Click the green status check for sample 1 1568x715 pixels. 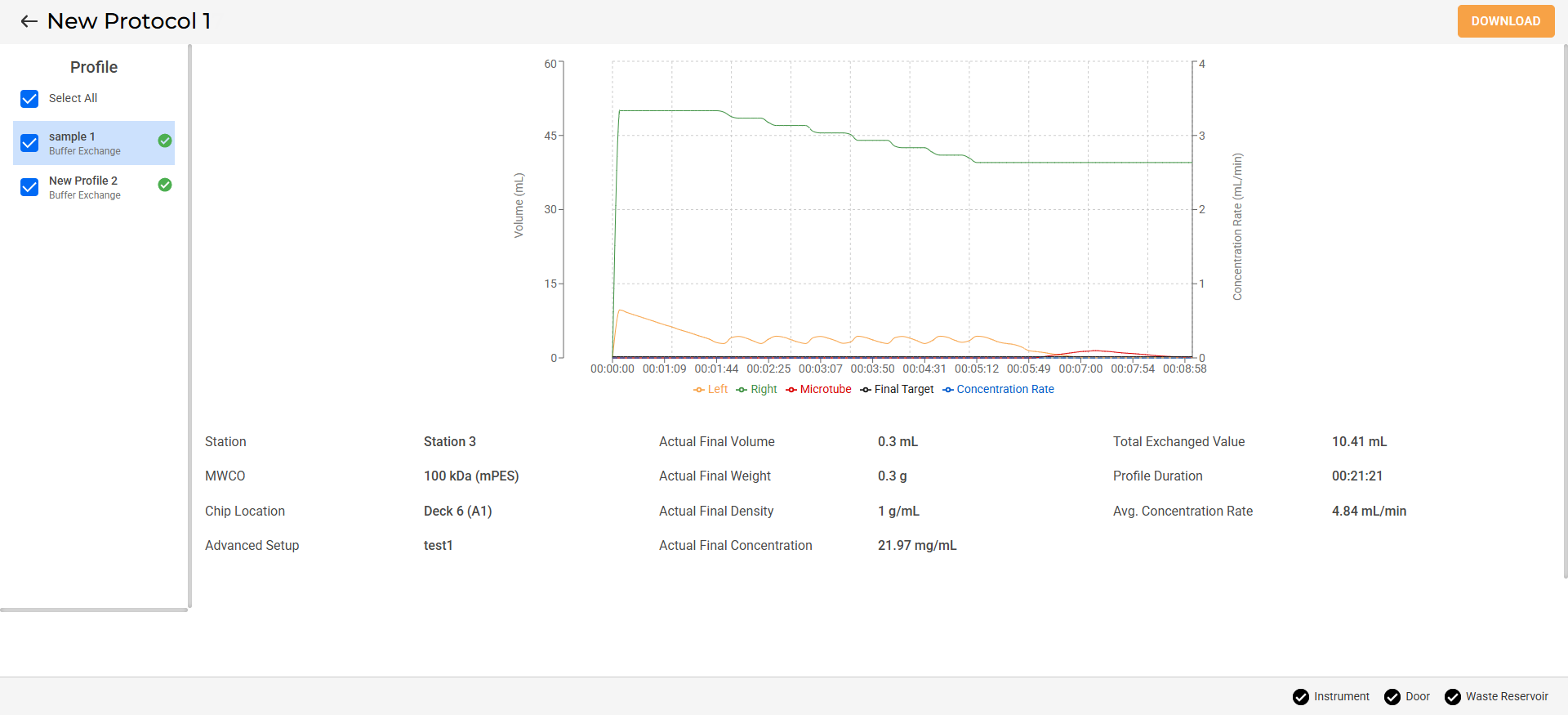165,141
